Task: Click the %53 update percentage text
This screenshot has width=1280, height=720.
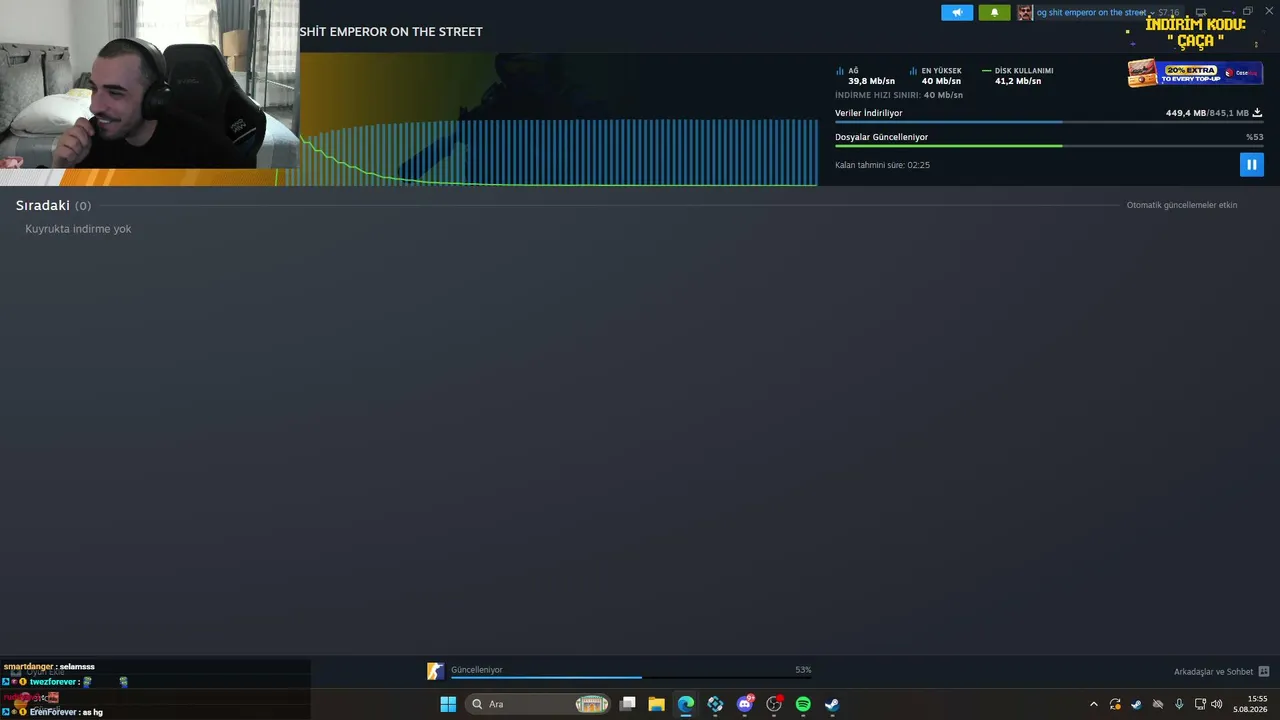Action: [x=1254, y=137]
